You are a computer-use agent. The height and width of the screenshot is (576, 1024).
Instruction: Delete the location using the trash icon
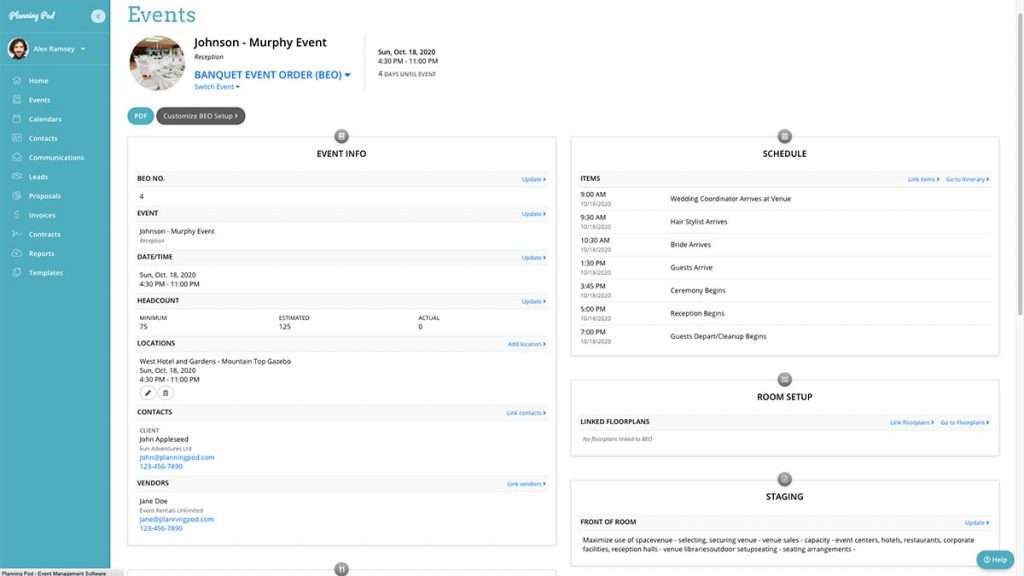pos(165,393)
